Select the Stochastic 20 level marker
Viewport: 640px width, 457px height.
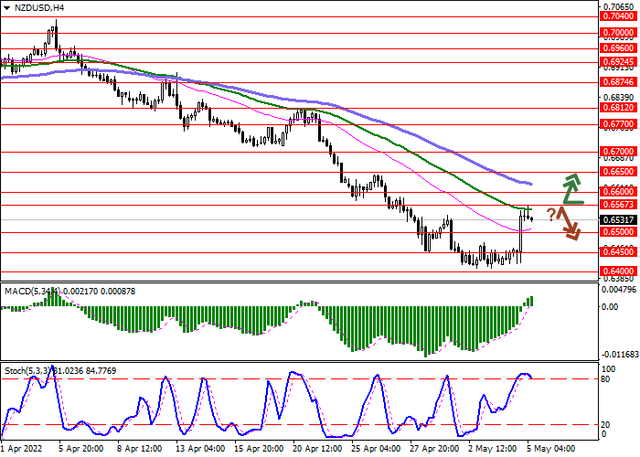[605, 425]
